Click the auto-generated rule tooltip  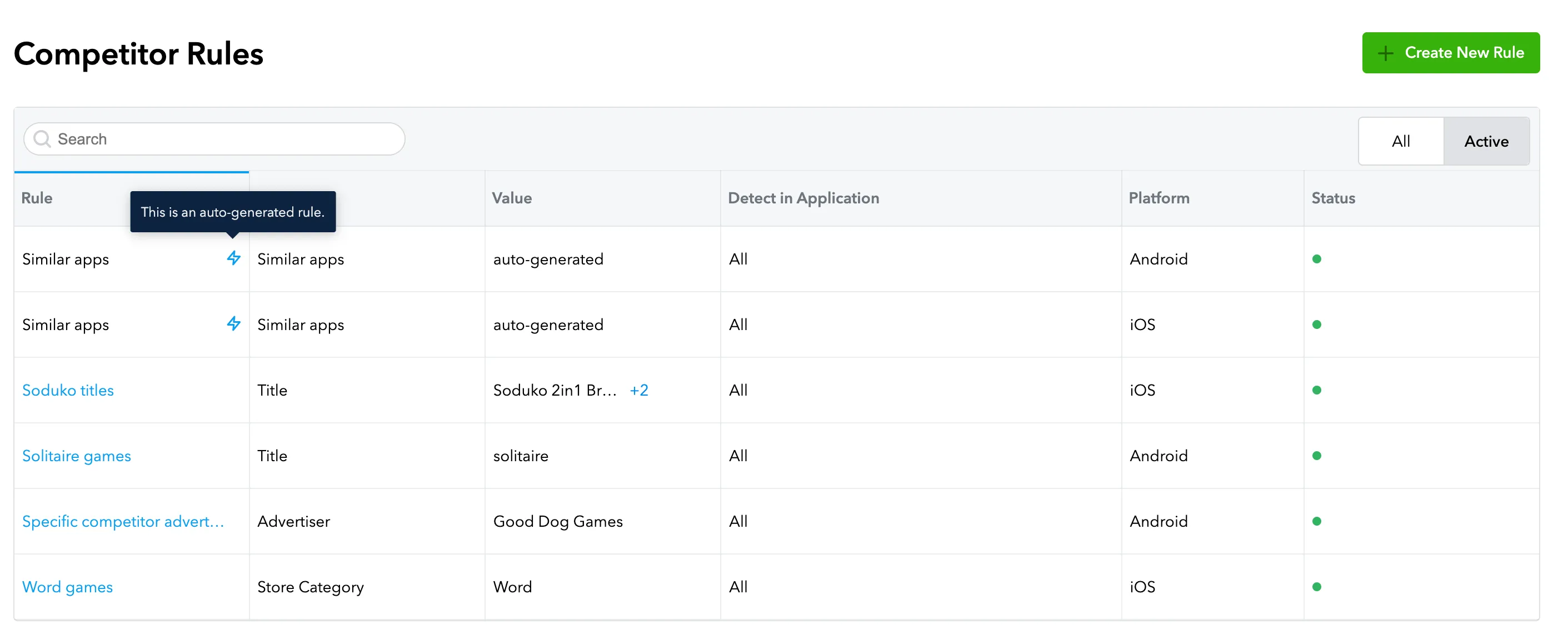[232, 212]
